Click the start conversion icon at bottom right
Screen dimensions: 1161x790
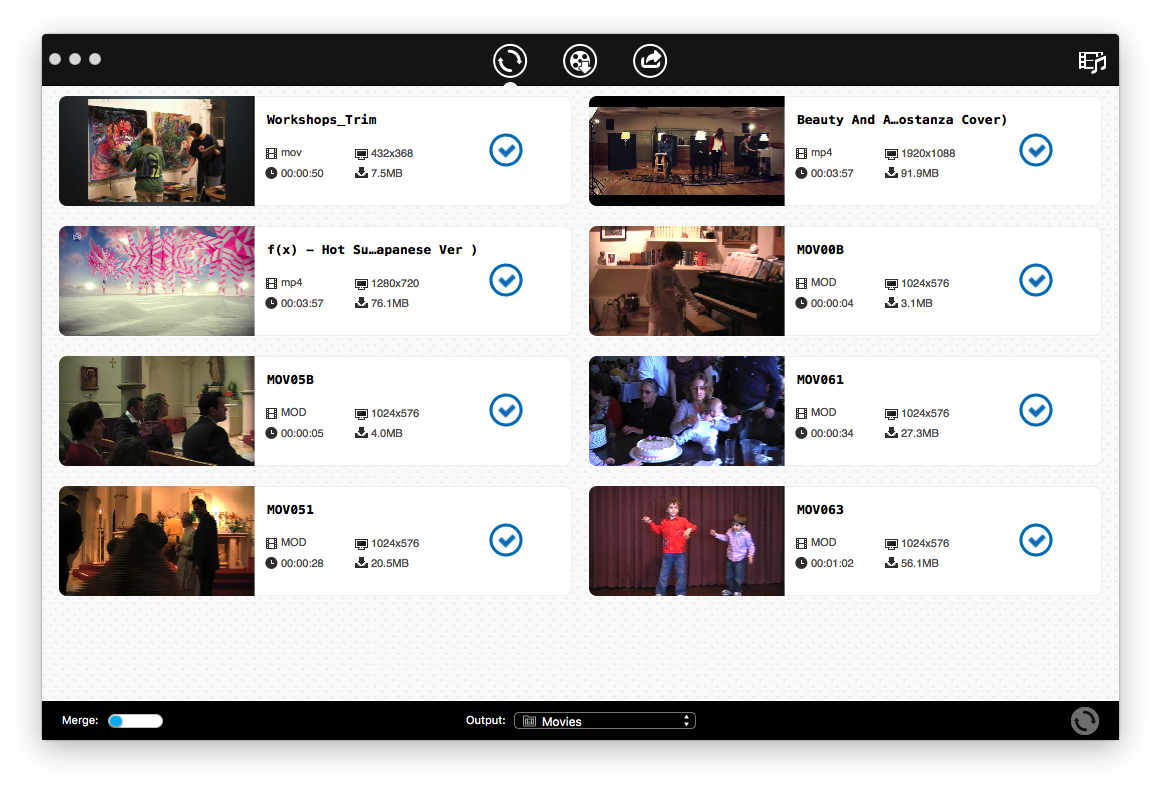1084,720
